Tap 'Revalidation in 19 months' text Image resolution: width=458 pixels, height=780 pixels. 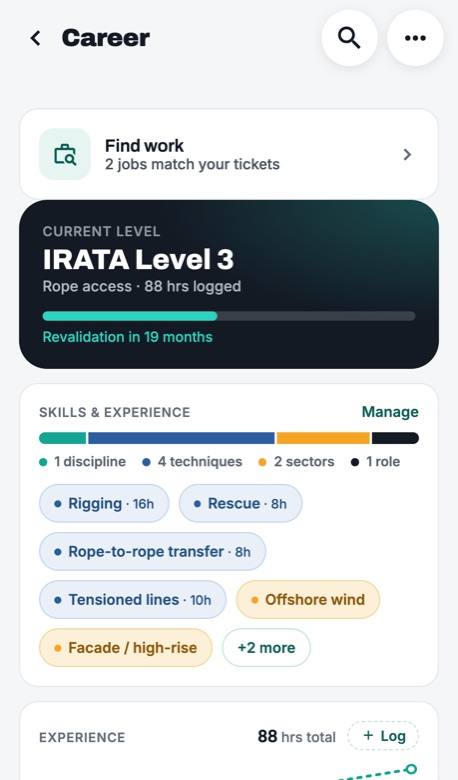pos(127,337)
